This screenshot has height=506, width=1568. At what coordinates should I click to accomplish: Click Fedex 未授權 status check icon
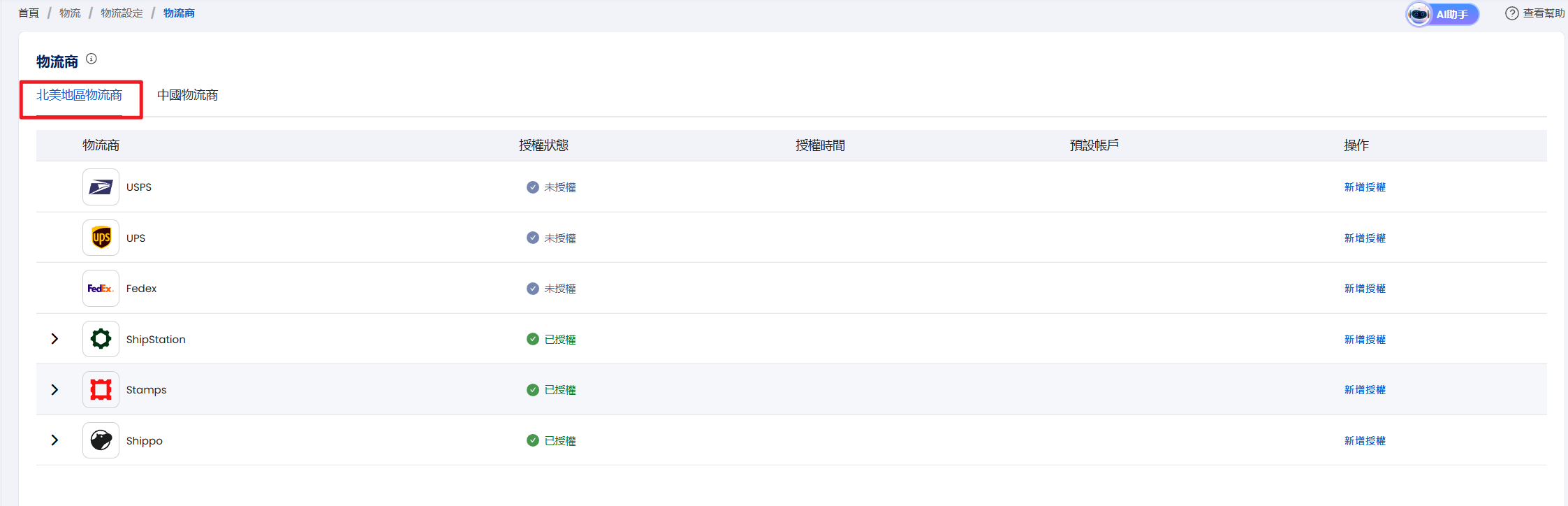point(533,289)
